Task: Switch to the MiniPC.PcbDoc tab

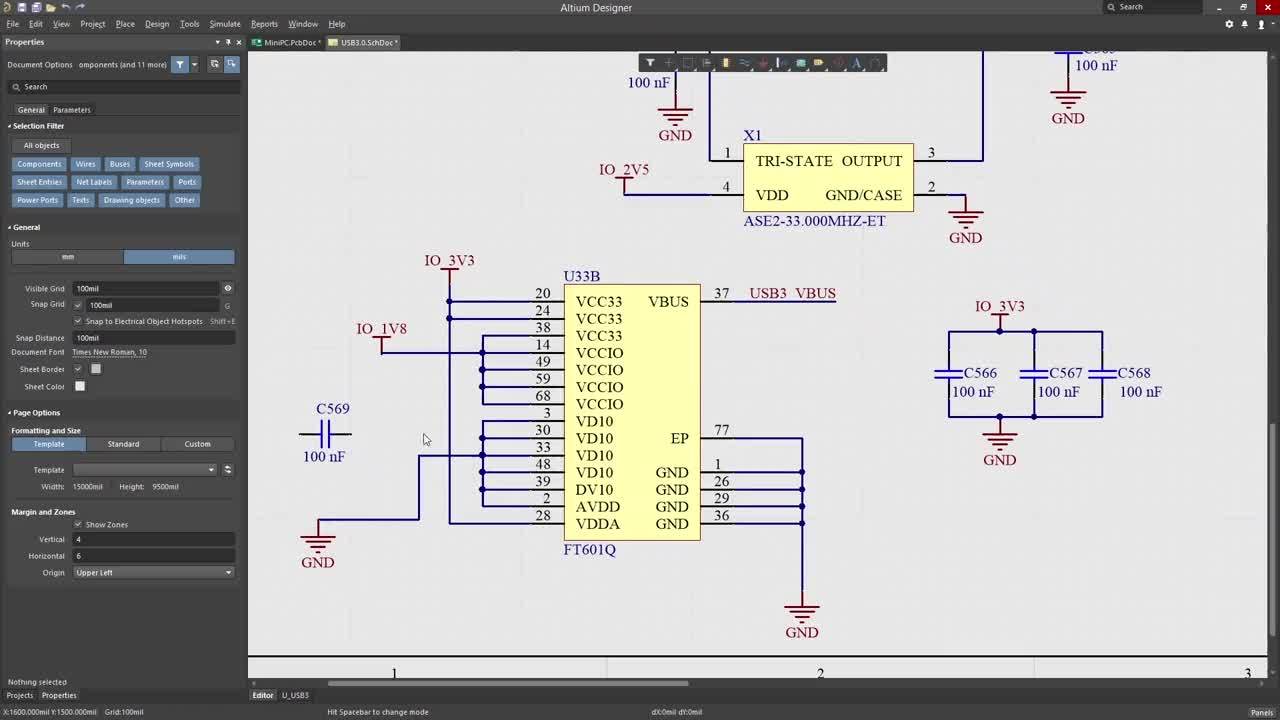Action: (289, 42)
